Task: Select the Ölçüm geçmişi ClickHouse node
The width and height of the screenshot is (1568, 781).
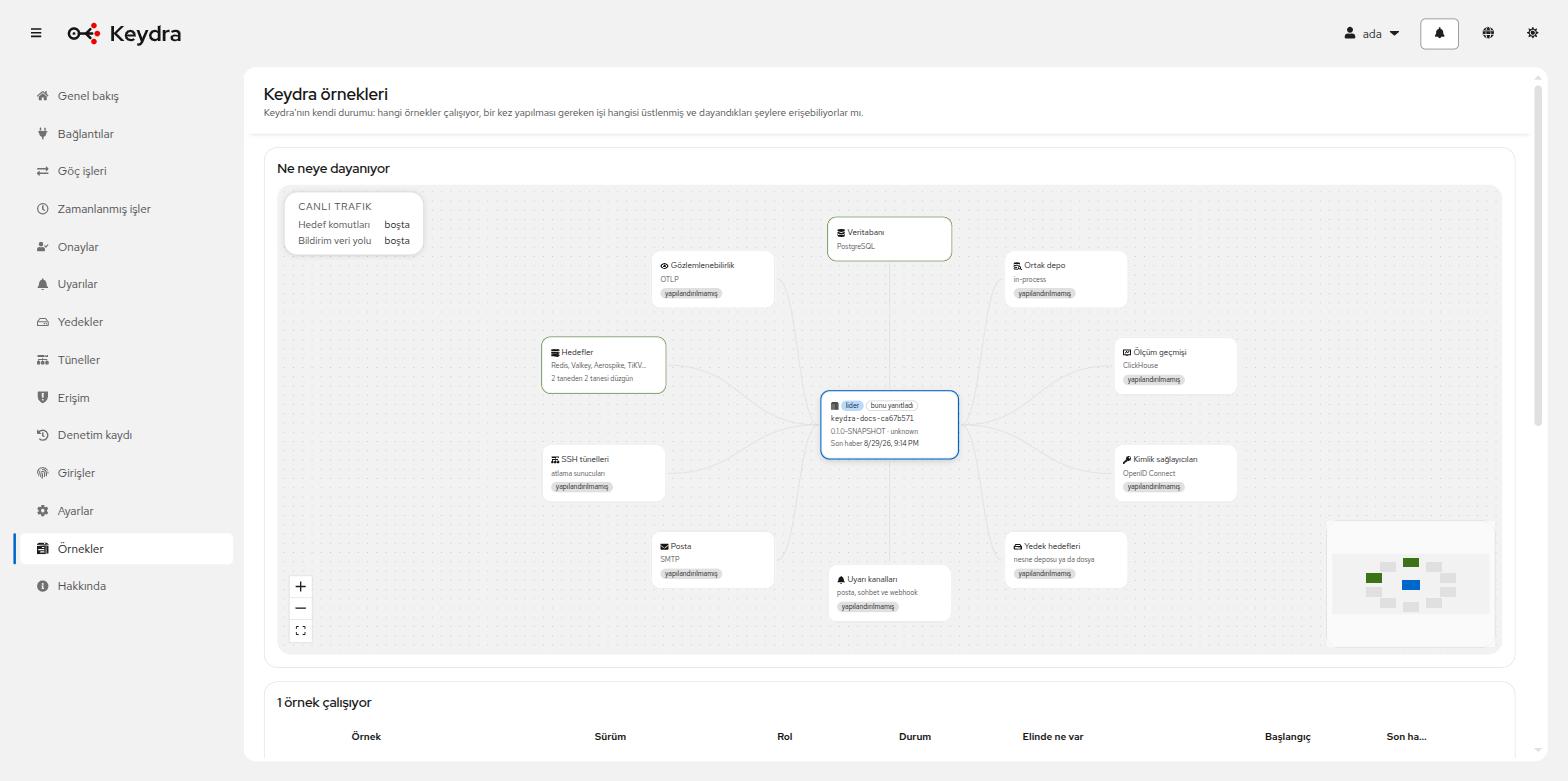Action: (x=1176, y=366)
